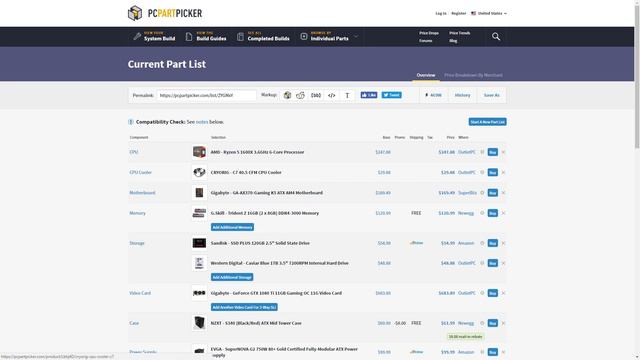Image resolution: width=640 pixels, height=360 pixels.
Task: Open the Forums link in navigation
Action: coord(426,41)
